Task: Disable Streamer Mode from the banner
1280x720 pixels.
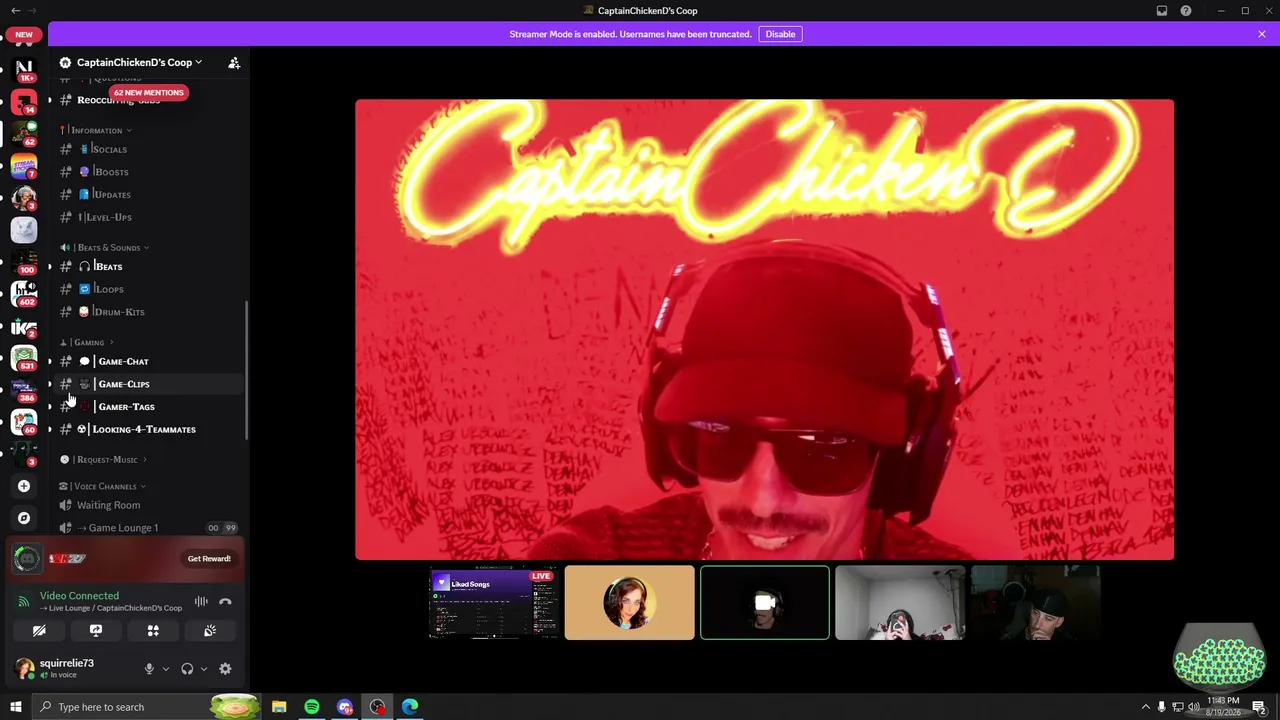Action: pos(780,34)
